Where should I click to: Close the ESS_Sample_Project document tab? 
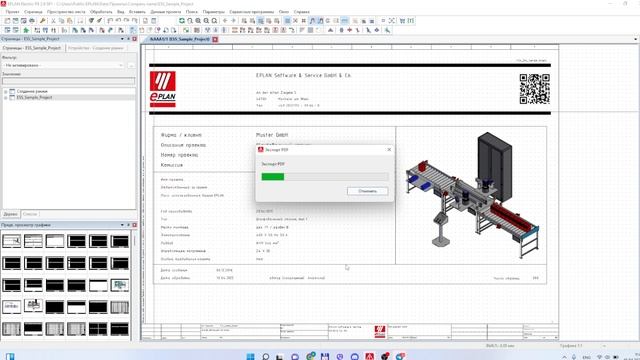coord(215,39)
